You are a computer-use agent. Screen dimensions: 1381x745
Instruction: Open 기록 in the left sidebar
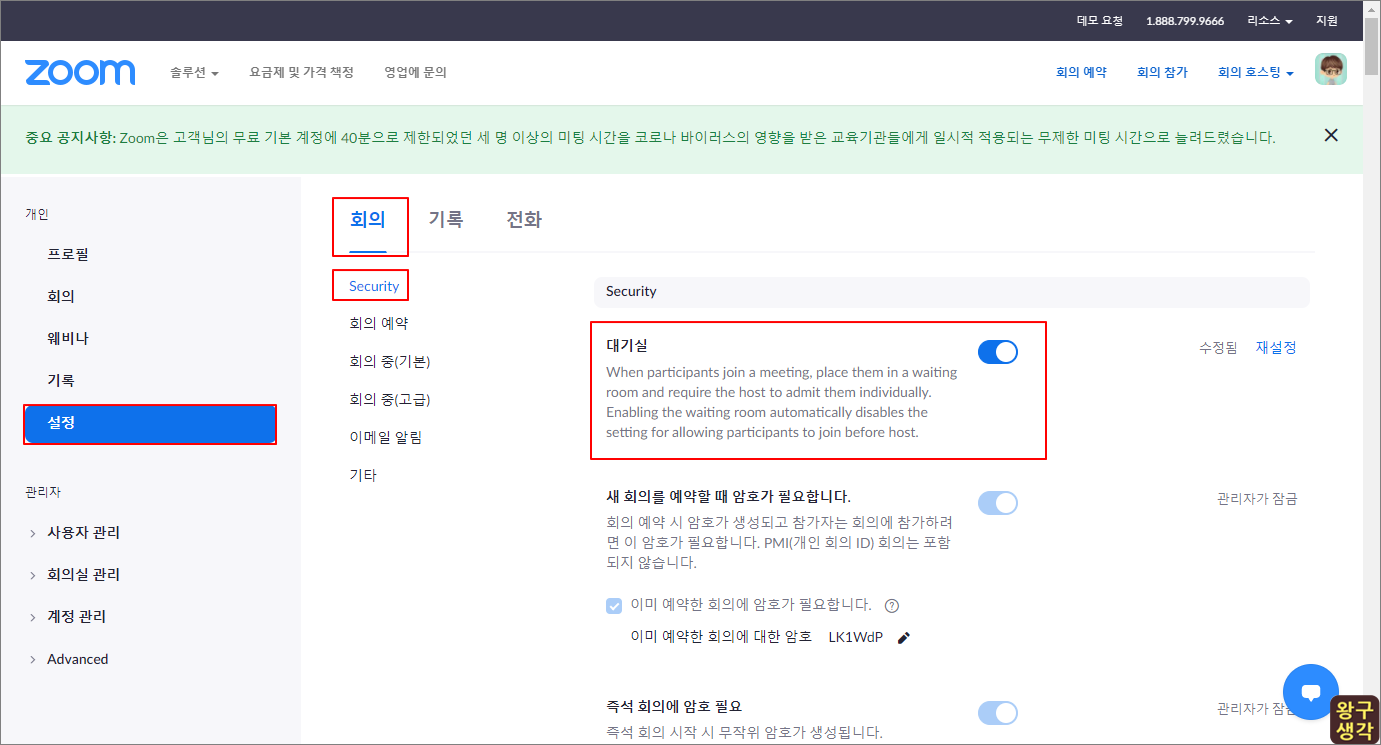tap(61, 381)
